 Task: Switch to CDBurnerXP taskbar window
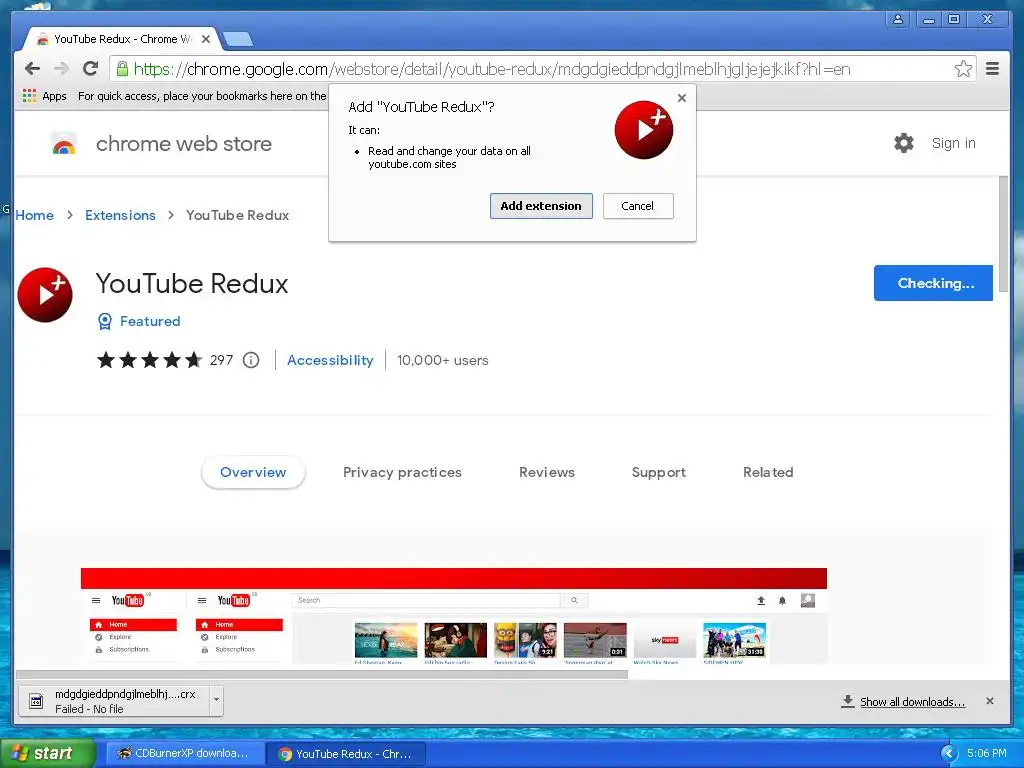pyautogui.click(x=185, y=753)
